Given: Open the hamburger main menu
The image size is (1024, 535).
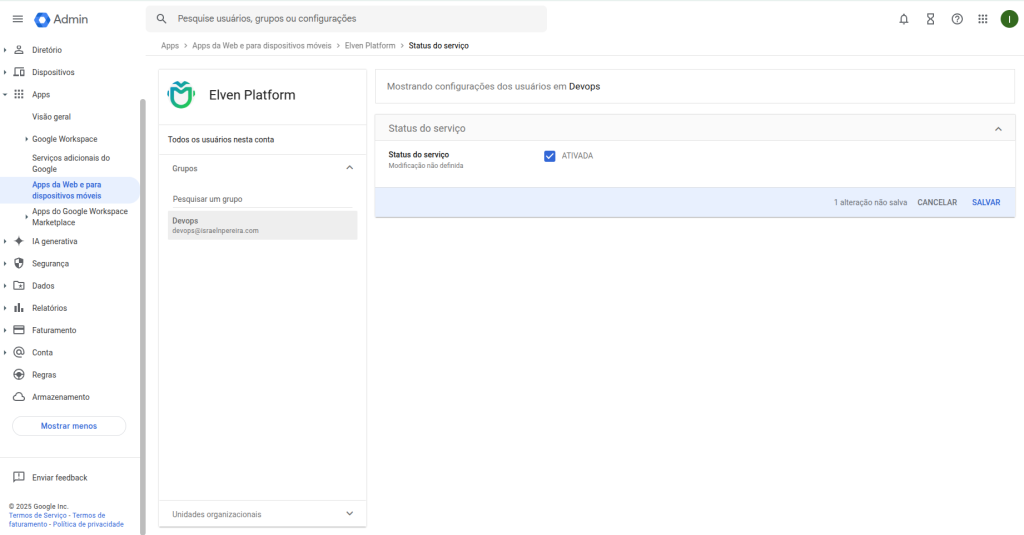Looking at the screenshot, I should click(x=17, y=19).
